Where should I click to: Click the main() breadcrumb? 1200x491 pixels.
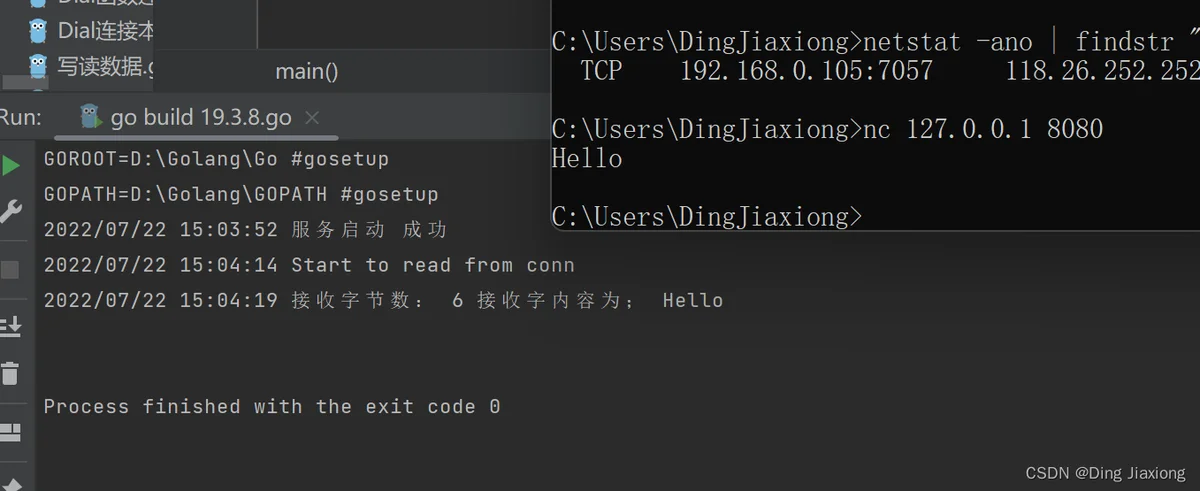coord(307,72)
